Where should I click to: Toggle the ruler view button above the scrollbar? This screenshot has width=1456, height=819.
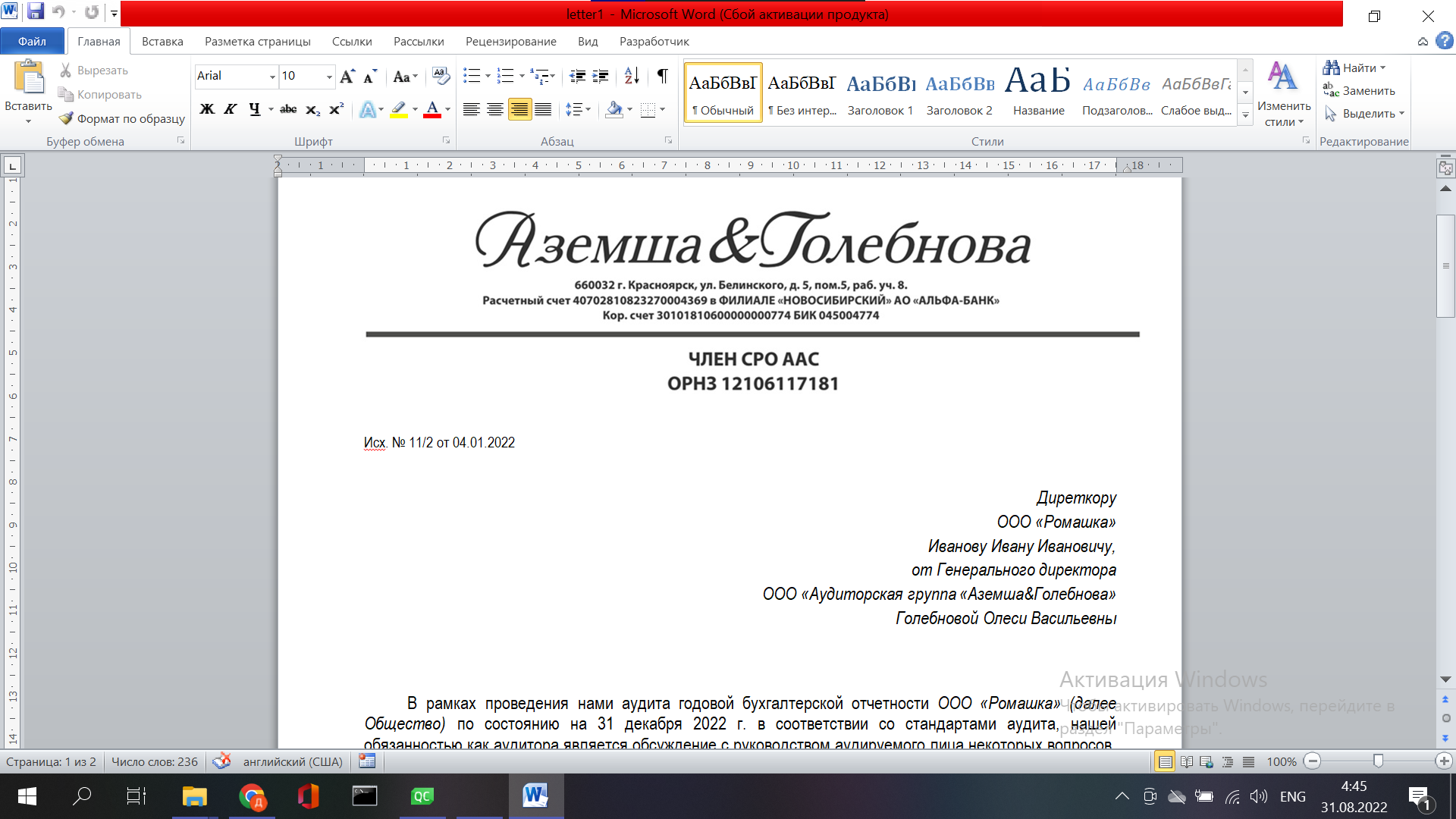pos(1445,168)
